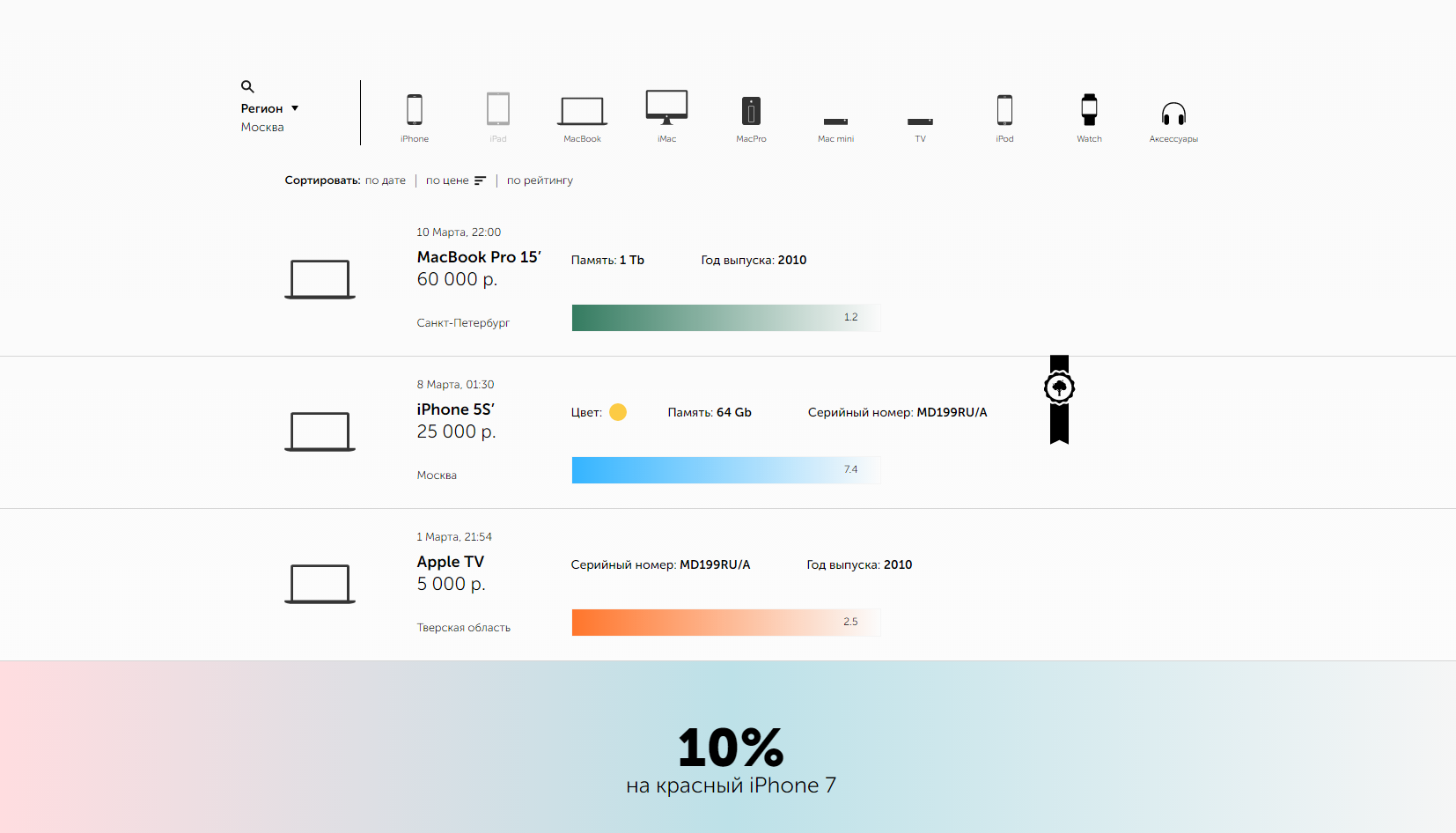This screenshot has height=833, width=1456.
Task: Click the MacBook Pro listing laptop thumbnail
Action: coord(320,279)
